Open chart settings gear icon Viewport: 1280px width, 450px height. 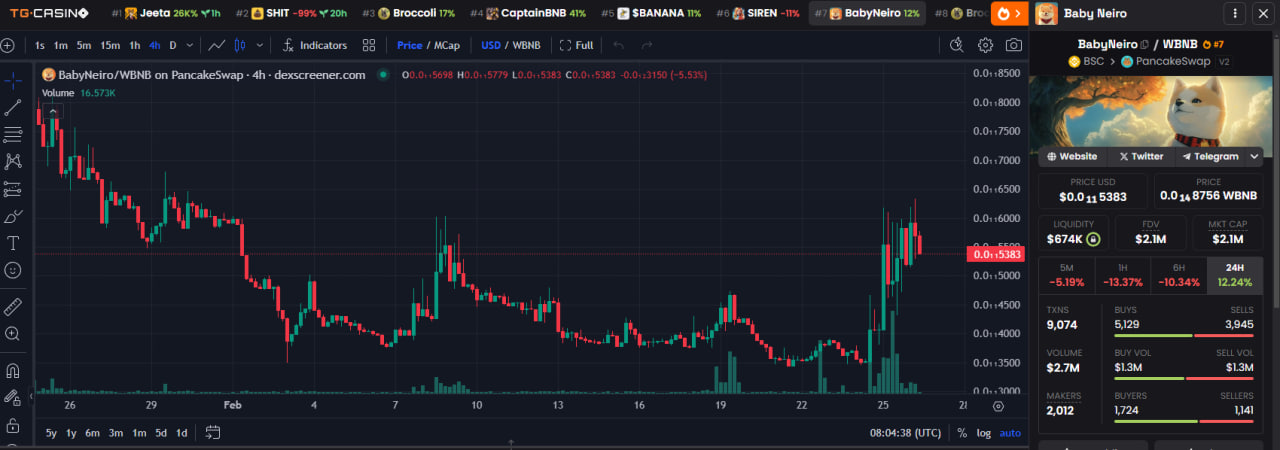click(x=985, y=45)
